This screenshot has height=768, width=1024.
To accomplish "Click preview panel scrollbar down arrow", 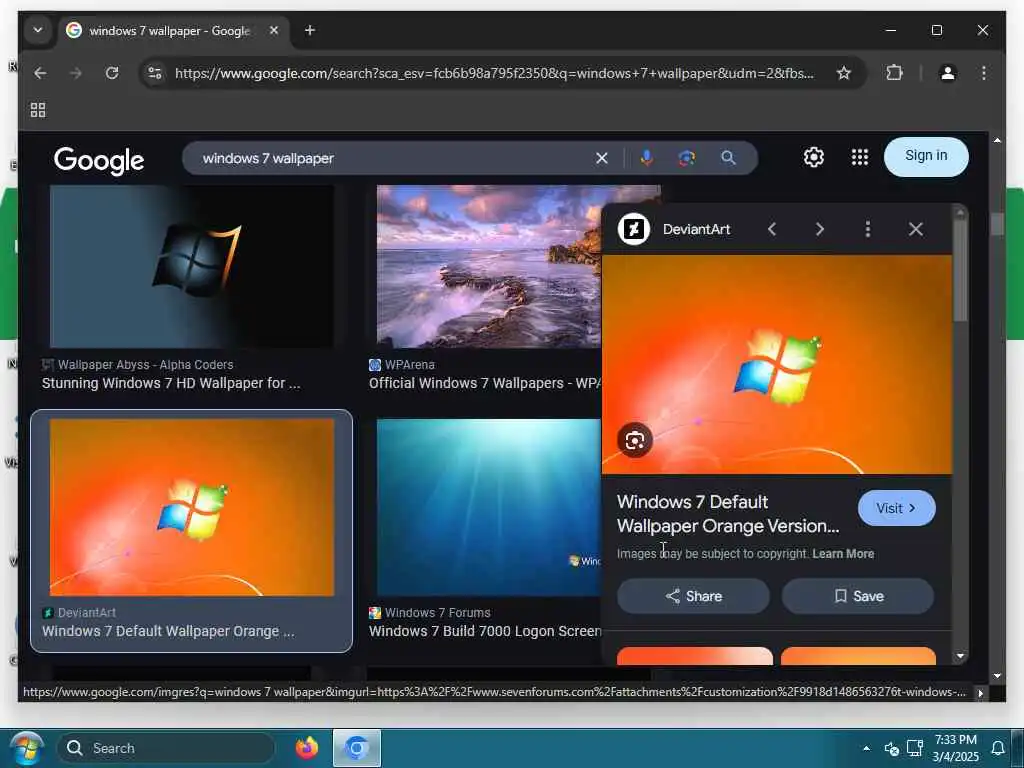I will (959, 656).
